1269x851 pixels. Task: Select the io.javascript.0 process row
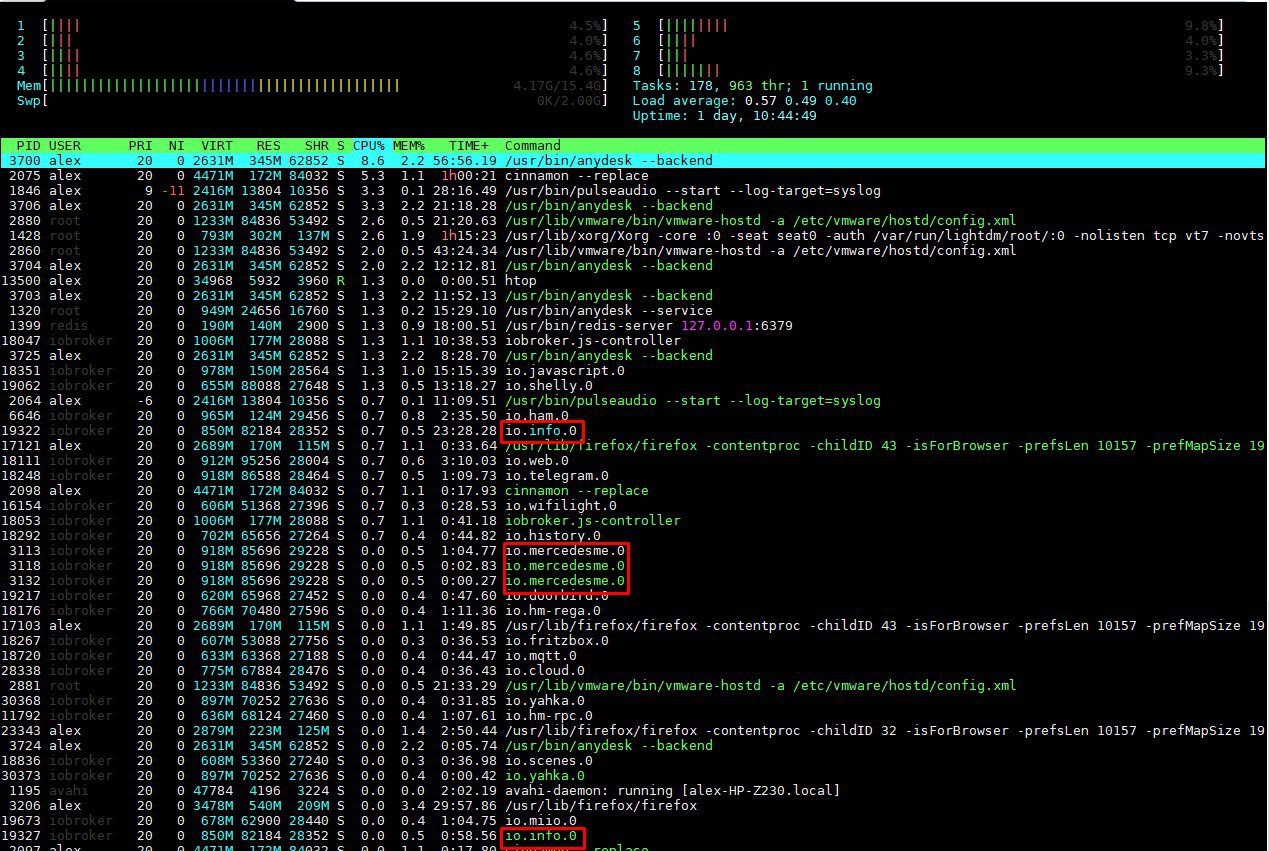[633, 370]
